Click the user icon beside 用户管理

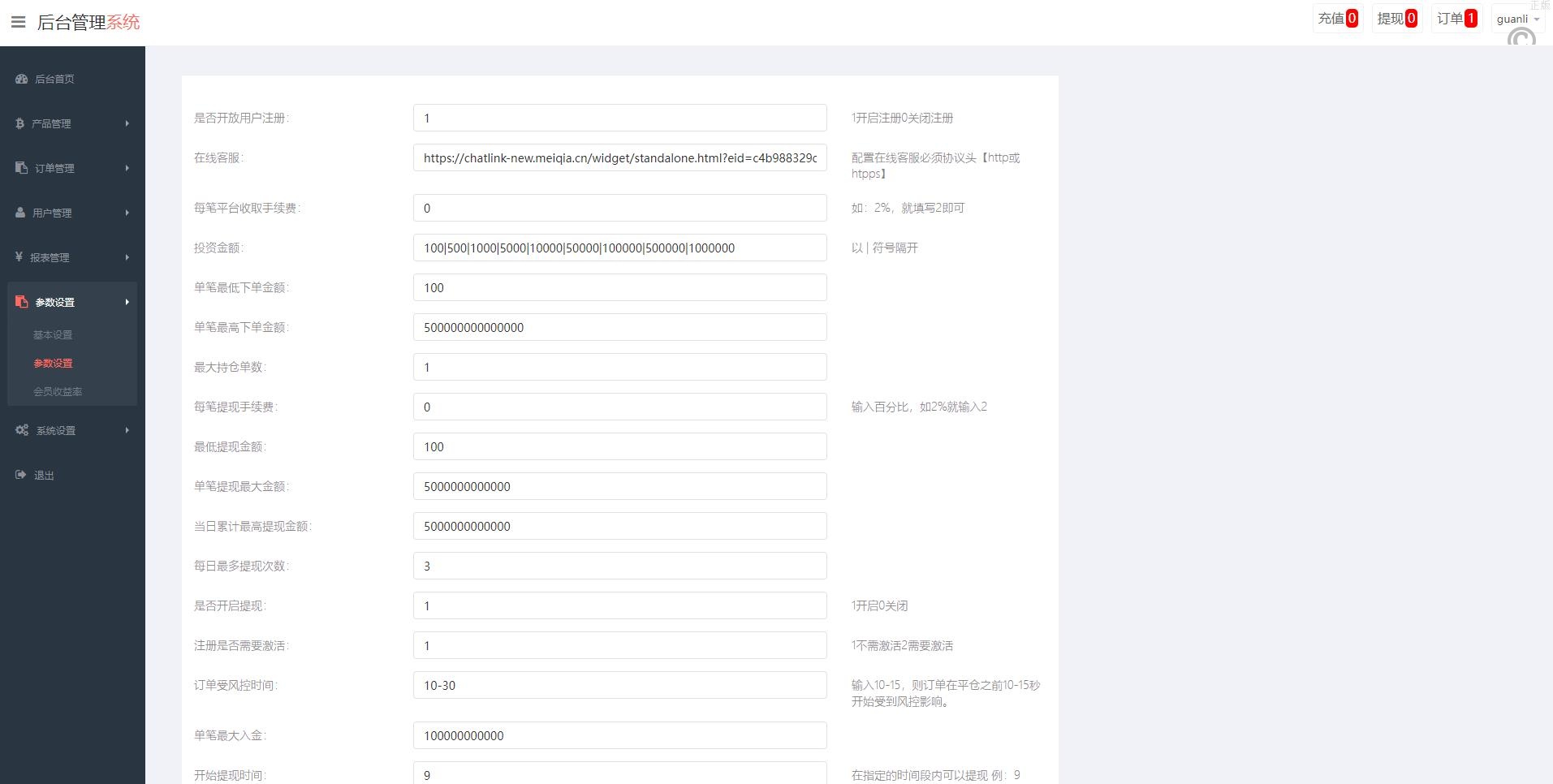point(20,213)
